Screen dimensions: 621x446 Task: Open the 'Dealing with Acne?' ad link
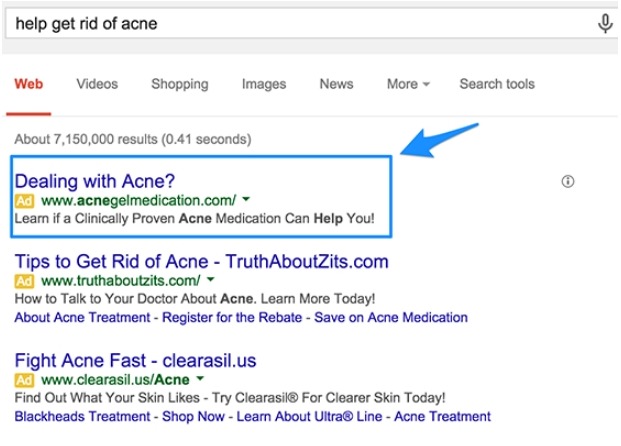[x=95, y=181]
